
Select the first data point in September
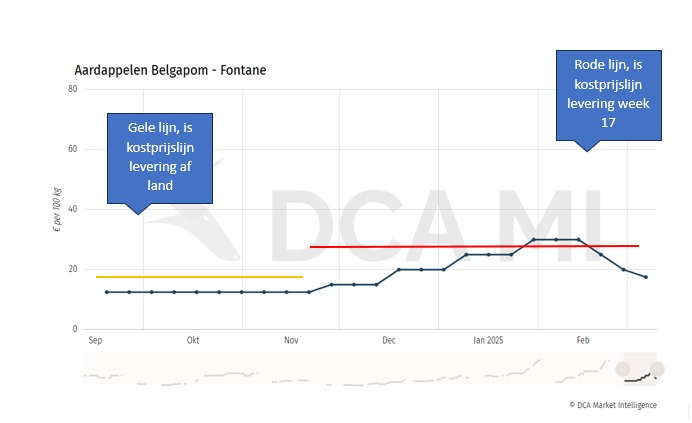coord(107,292)
